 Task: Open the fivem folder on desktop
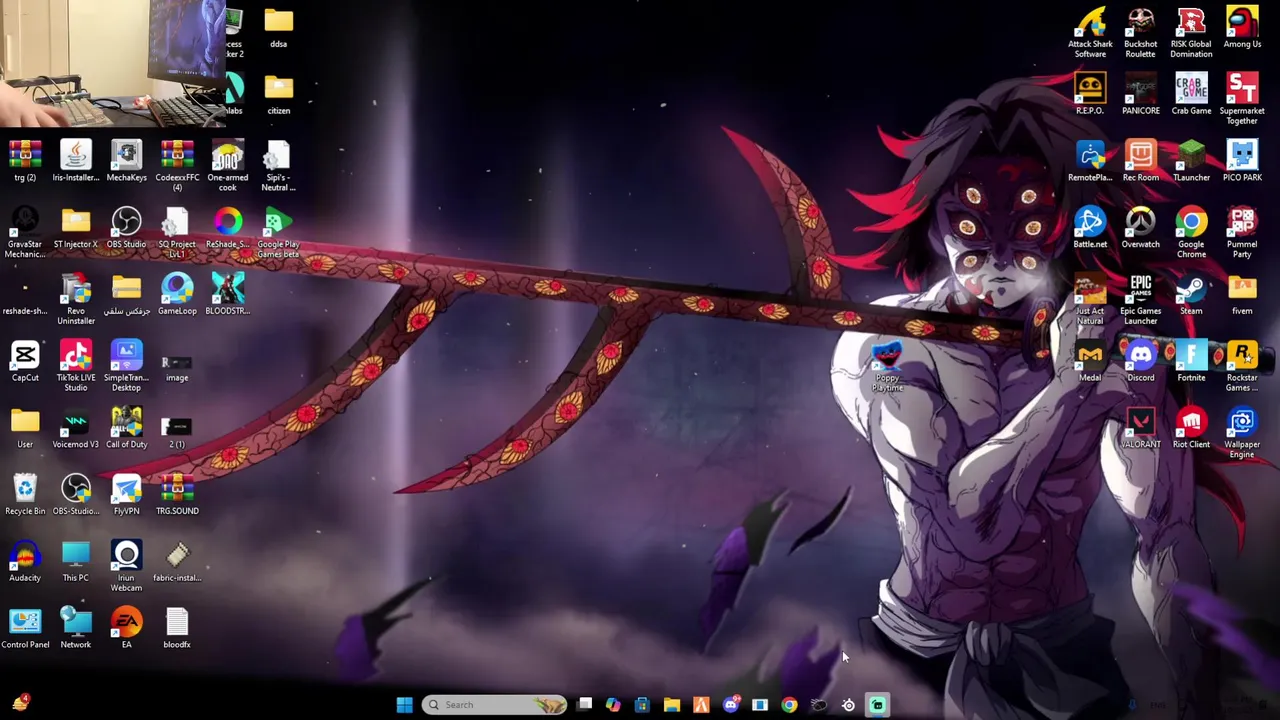tap(1242, 295)
